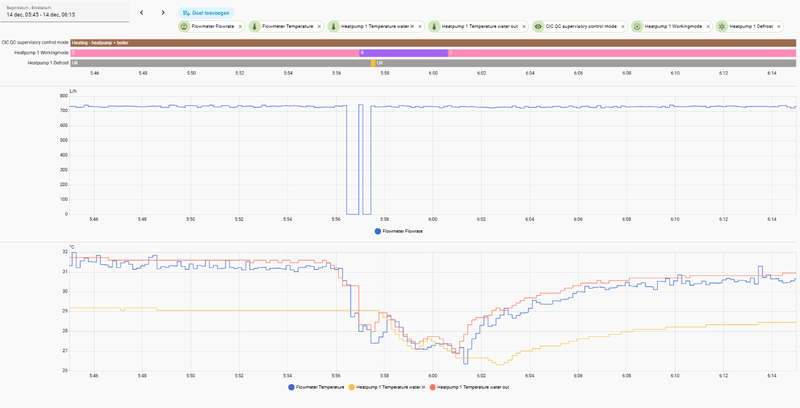Image resolution: width=800 pixels, height=408 pixels.
Task: Click the brown Heating - heatpump + boiler bar
Action: 433,43
